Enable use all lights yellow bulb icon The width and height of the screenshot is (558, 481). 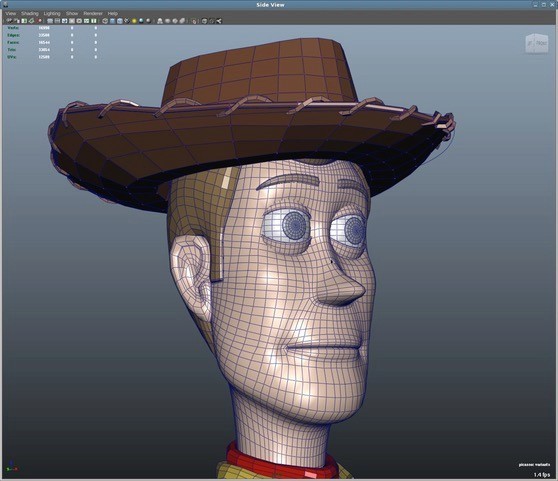coord(134,21)
